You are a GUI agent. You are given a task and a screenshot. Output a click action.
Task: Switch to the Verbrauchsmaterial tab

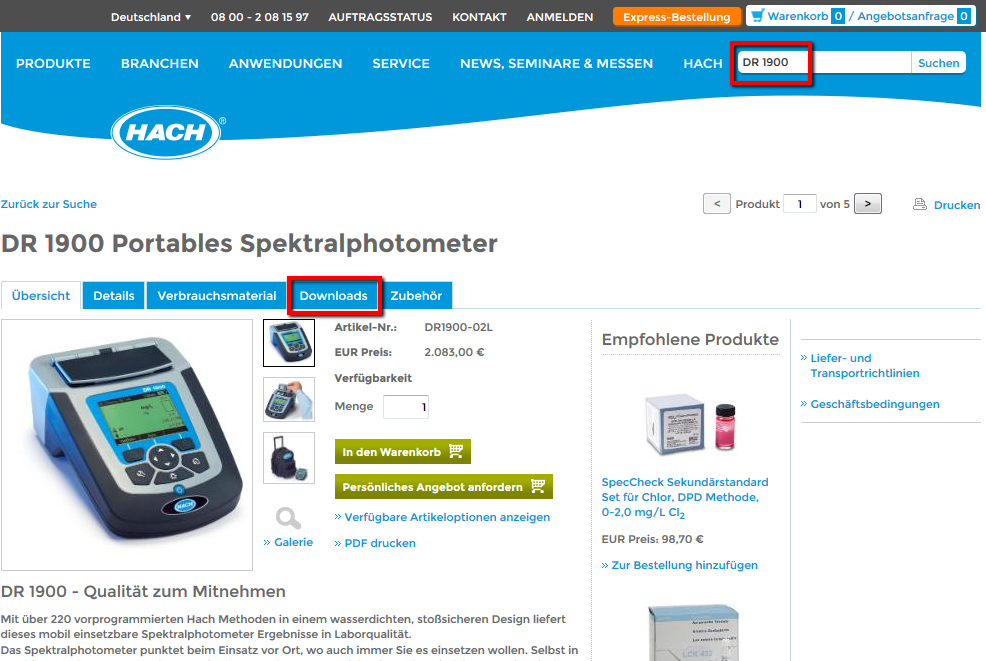coord(217,296)
